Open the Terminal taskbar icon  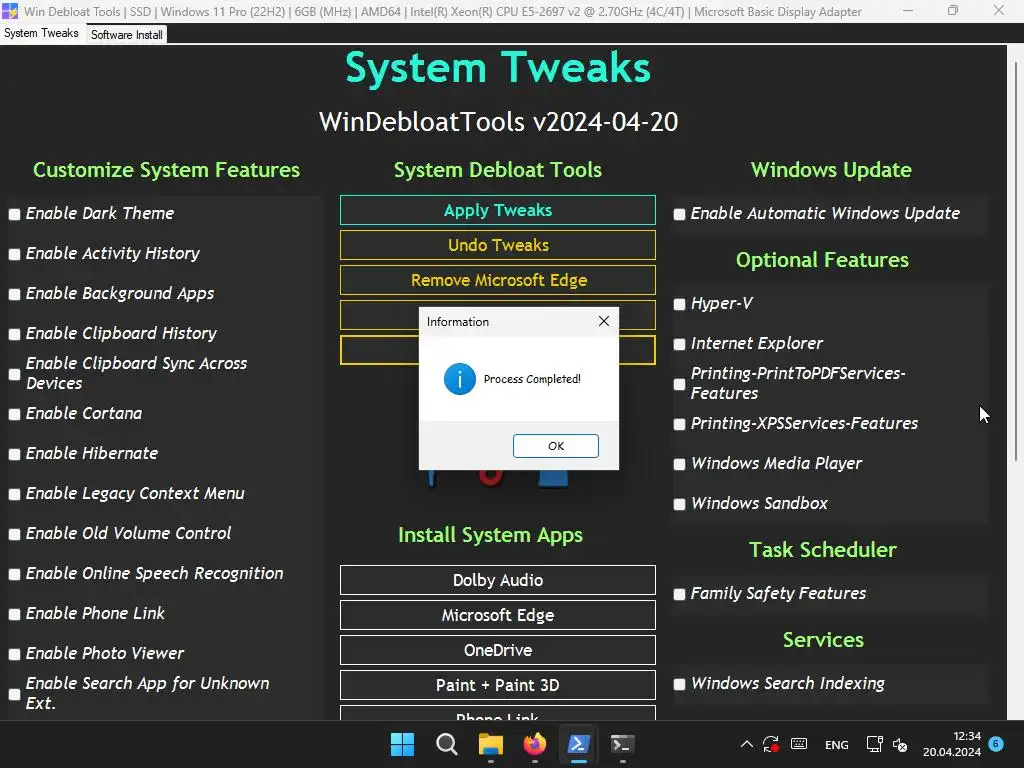tap(622, 744)
